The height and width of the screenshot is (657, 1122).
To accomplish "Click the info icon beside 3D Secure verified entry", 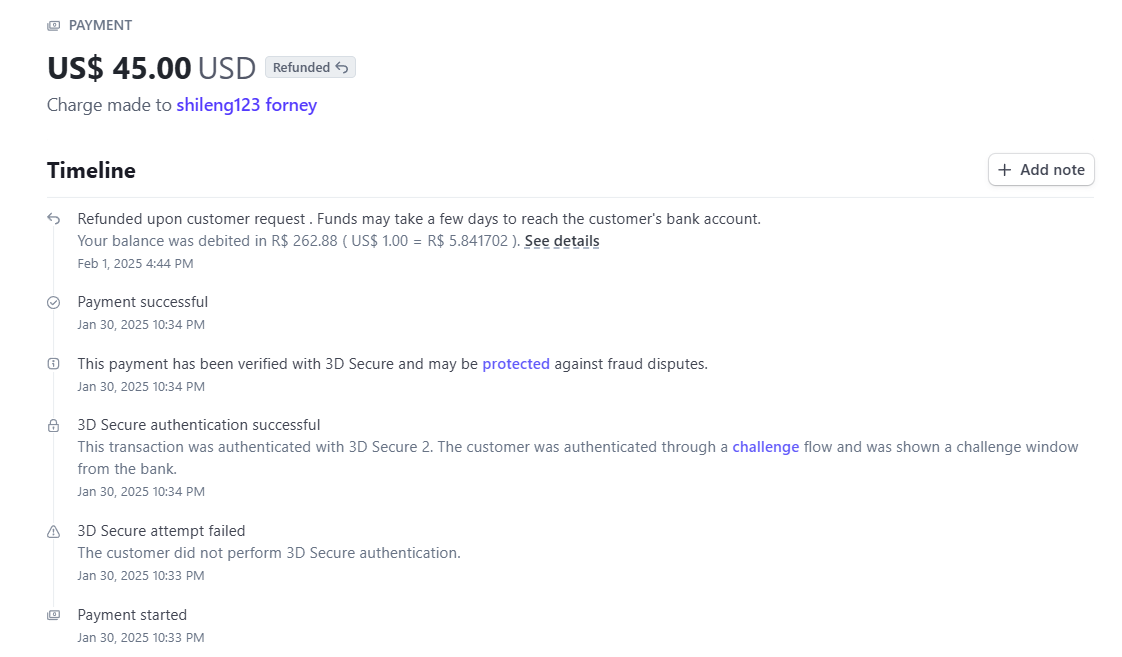I will (x=54, y=364).
